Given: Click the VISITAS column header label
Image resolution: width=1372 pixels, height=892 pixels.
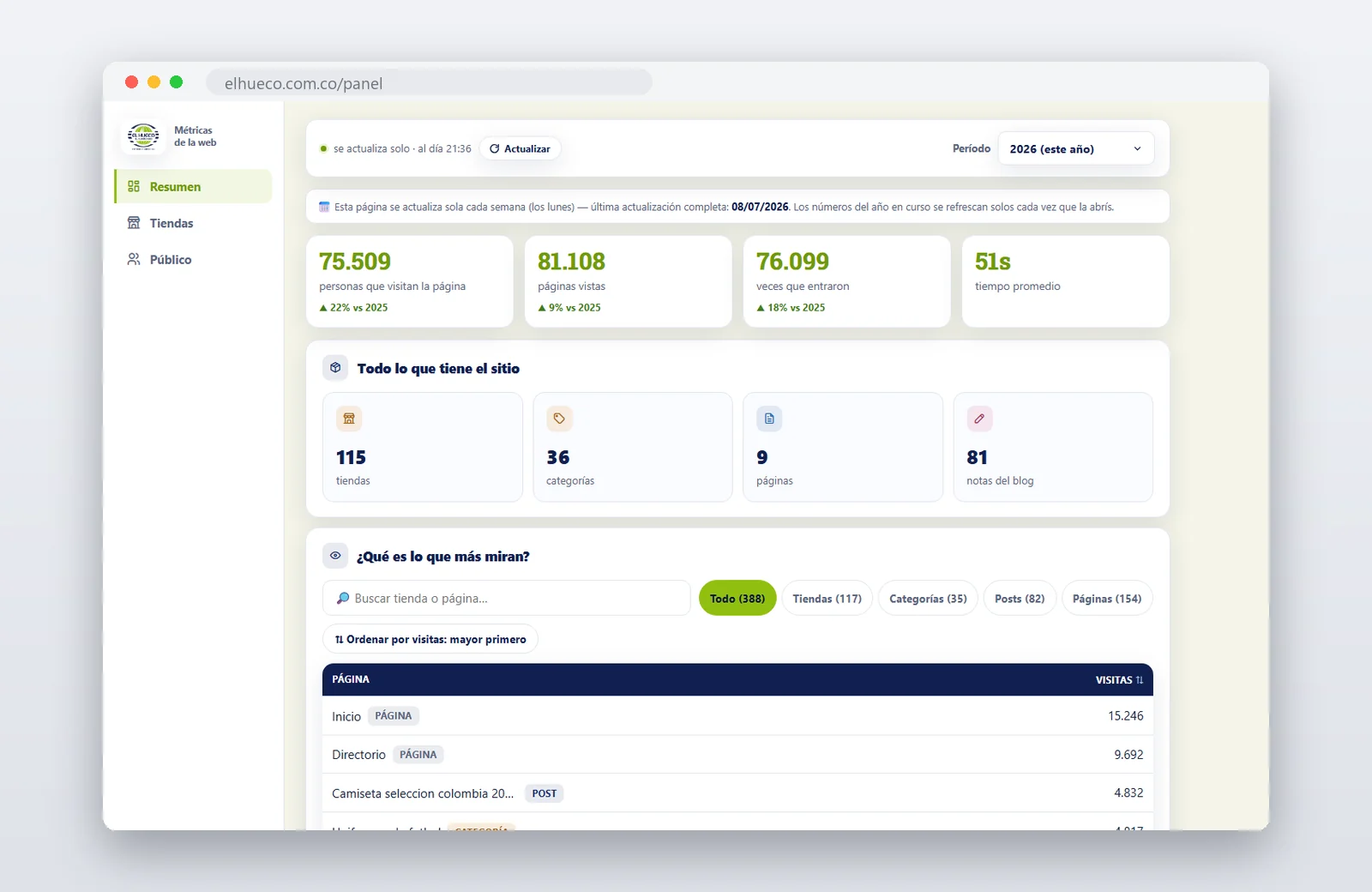Looking at the screenshot, I should coord(1114,680).
